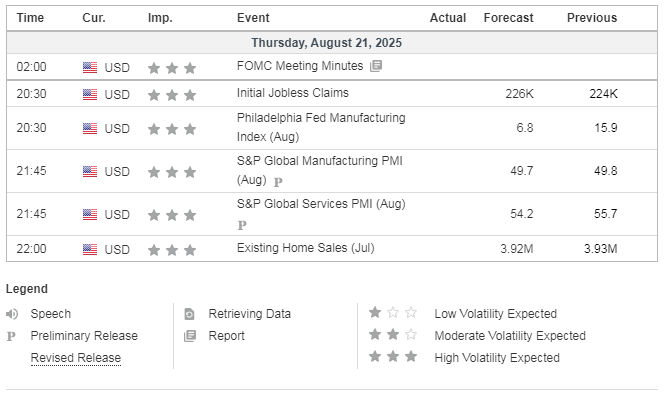Click the importance stars for Existing Home Sales

click(172, 250)
